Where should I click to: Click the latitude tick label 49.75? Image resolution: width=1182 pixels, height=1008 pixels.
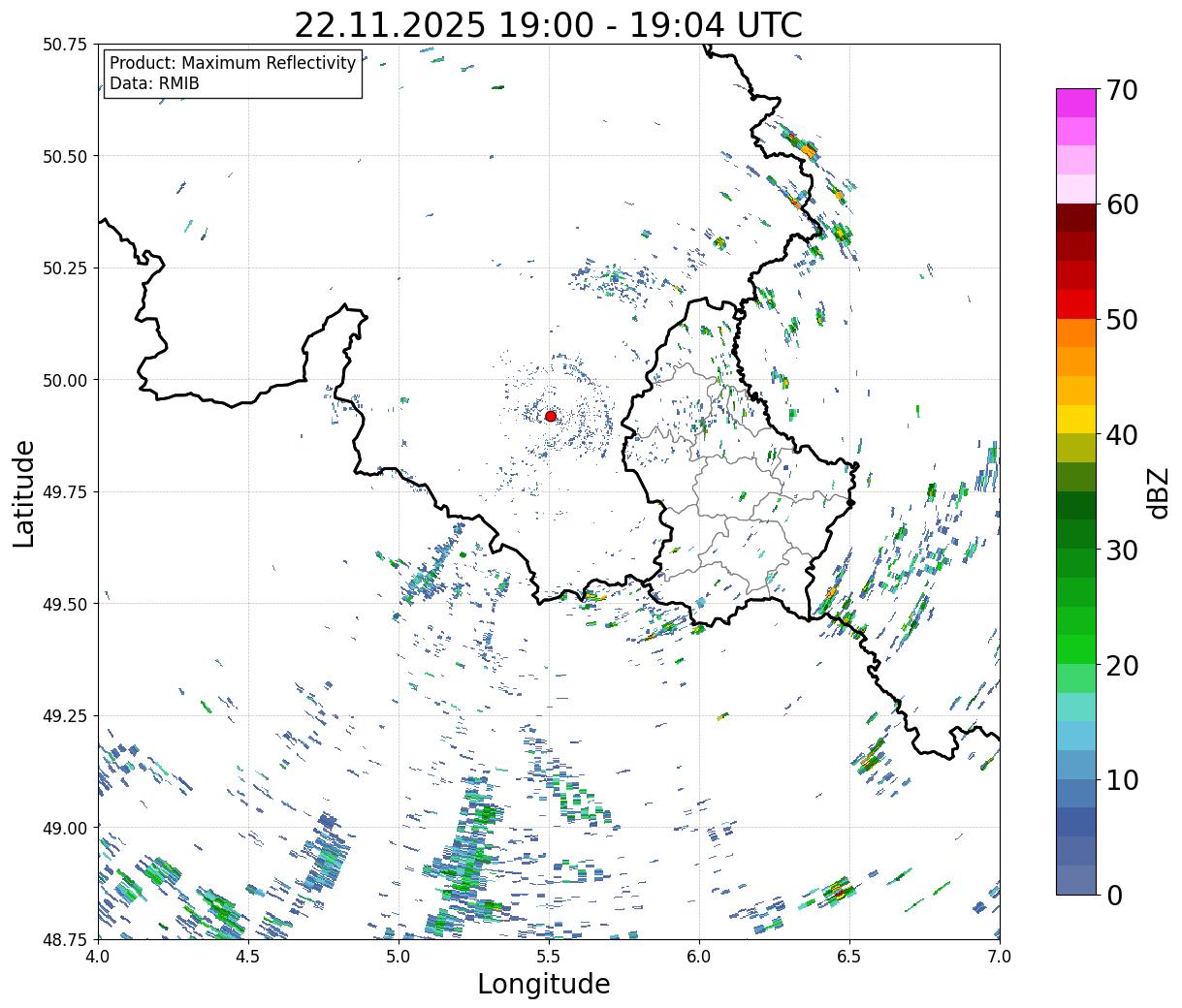[64, 492]
